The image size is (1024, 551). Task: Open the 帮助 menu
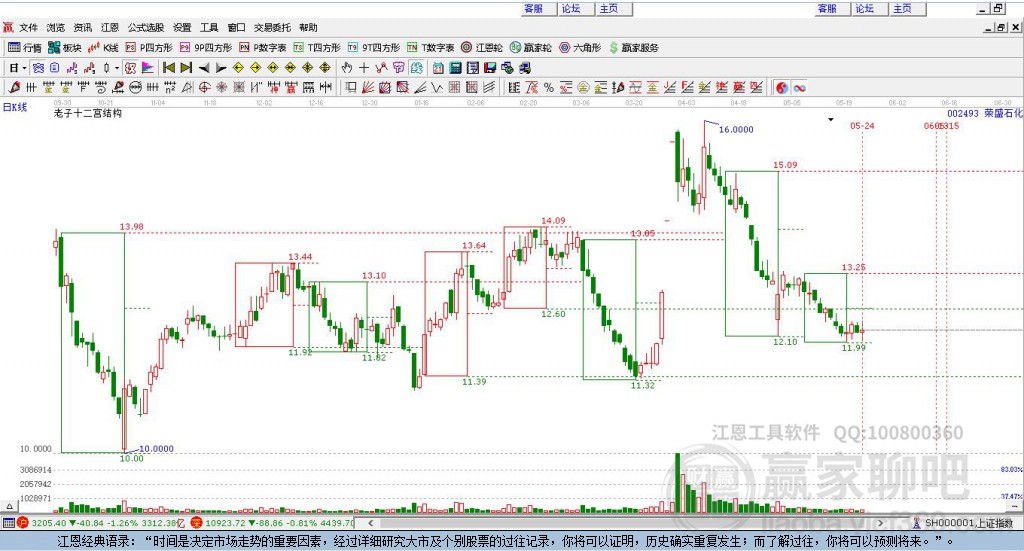pyautogui.click(x=308, y=27)
